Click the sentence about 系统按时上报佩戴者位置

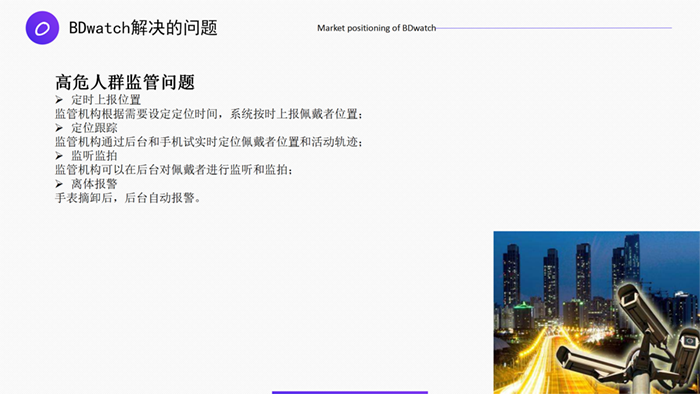pos(209,114)
